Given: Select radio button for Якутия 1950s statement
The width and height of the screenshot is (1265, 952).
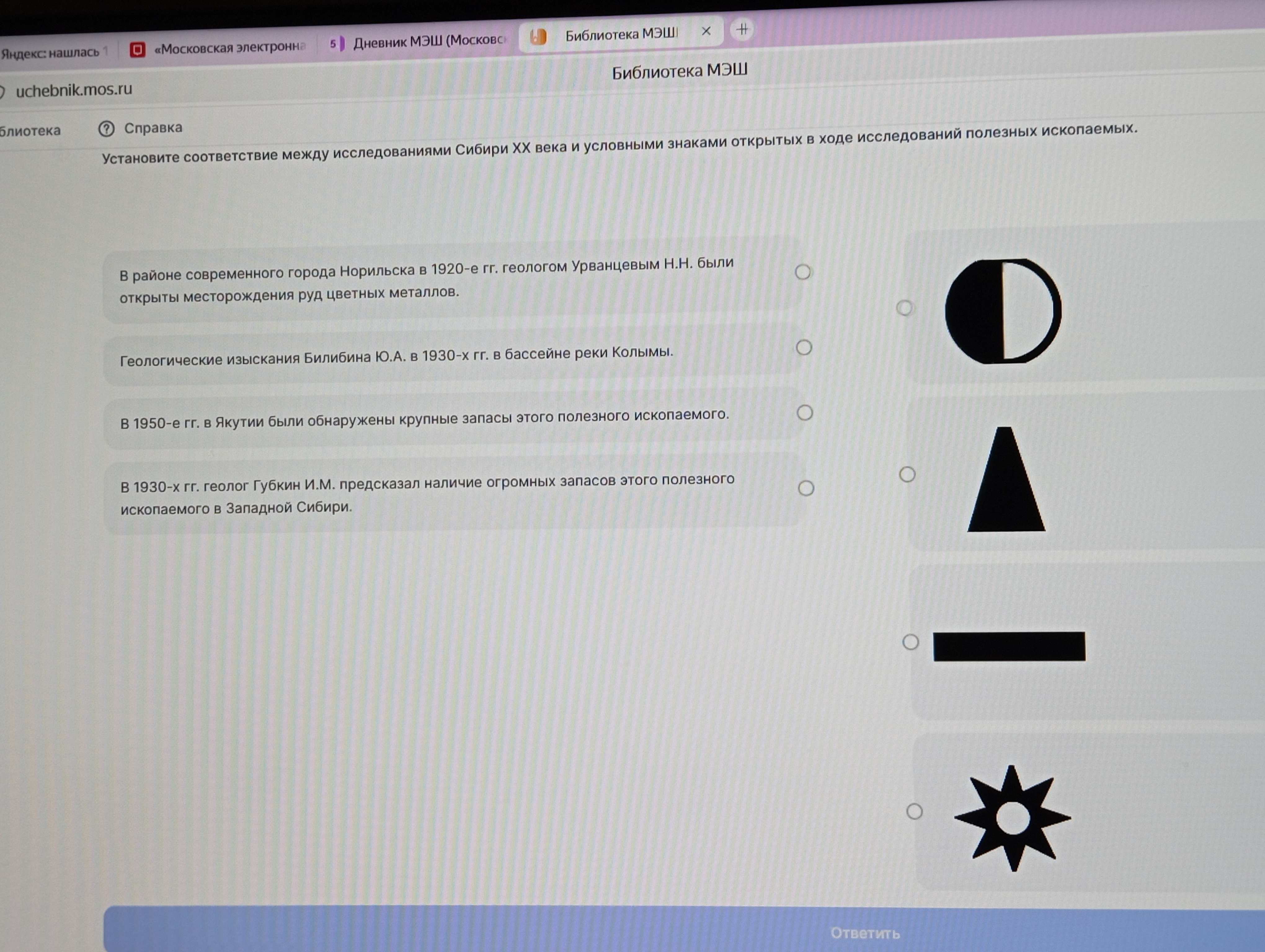Looking at the screenshot, I should [x=805, y=412].
